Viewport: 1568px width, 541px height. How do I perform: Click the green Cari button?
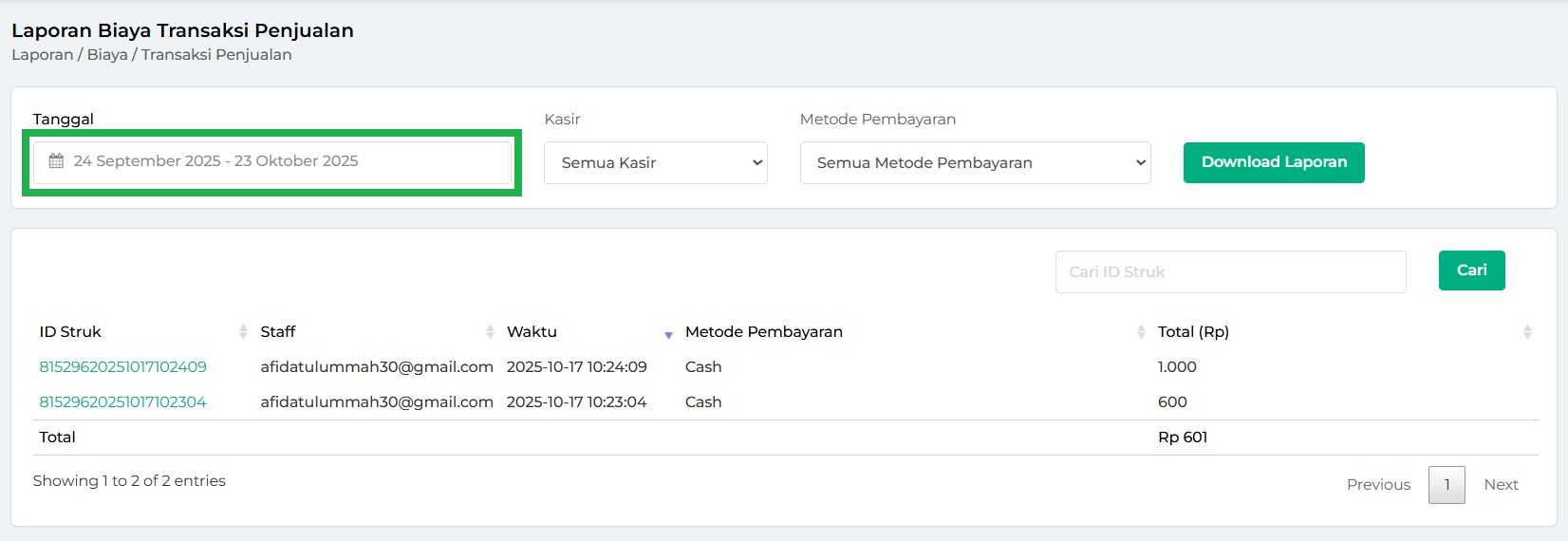tap(1471, 270)
